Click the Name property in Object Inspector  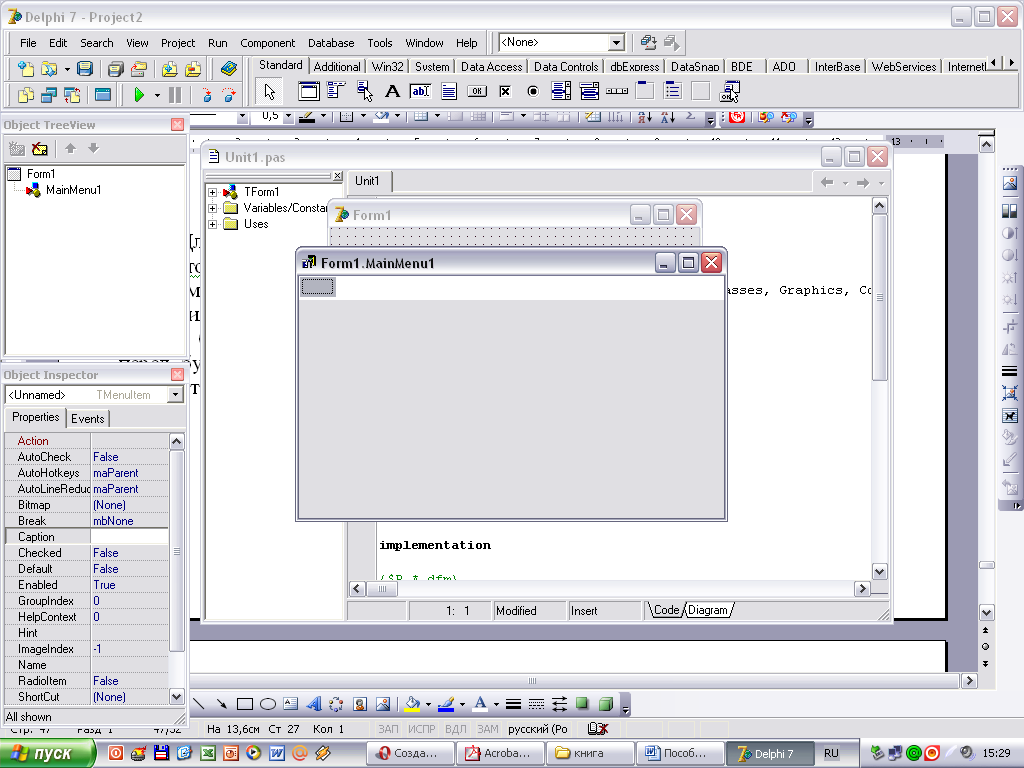tap(32, 665)
